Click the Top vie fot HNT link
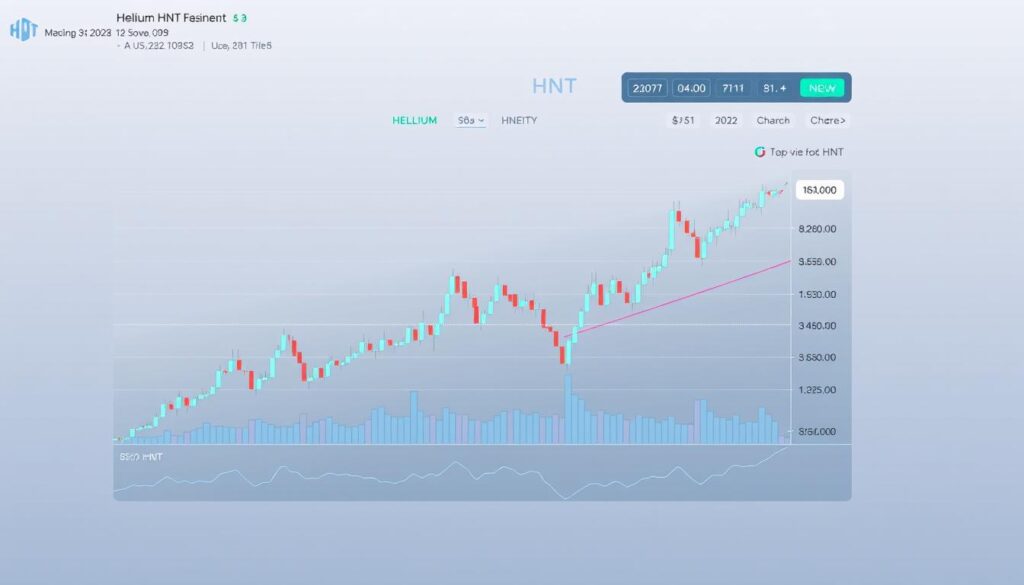 tap(807, 152)
